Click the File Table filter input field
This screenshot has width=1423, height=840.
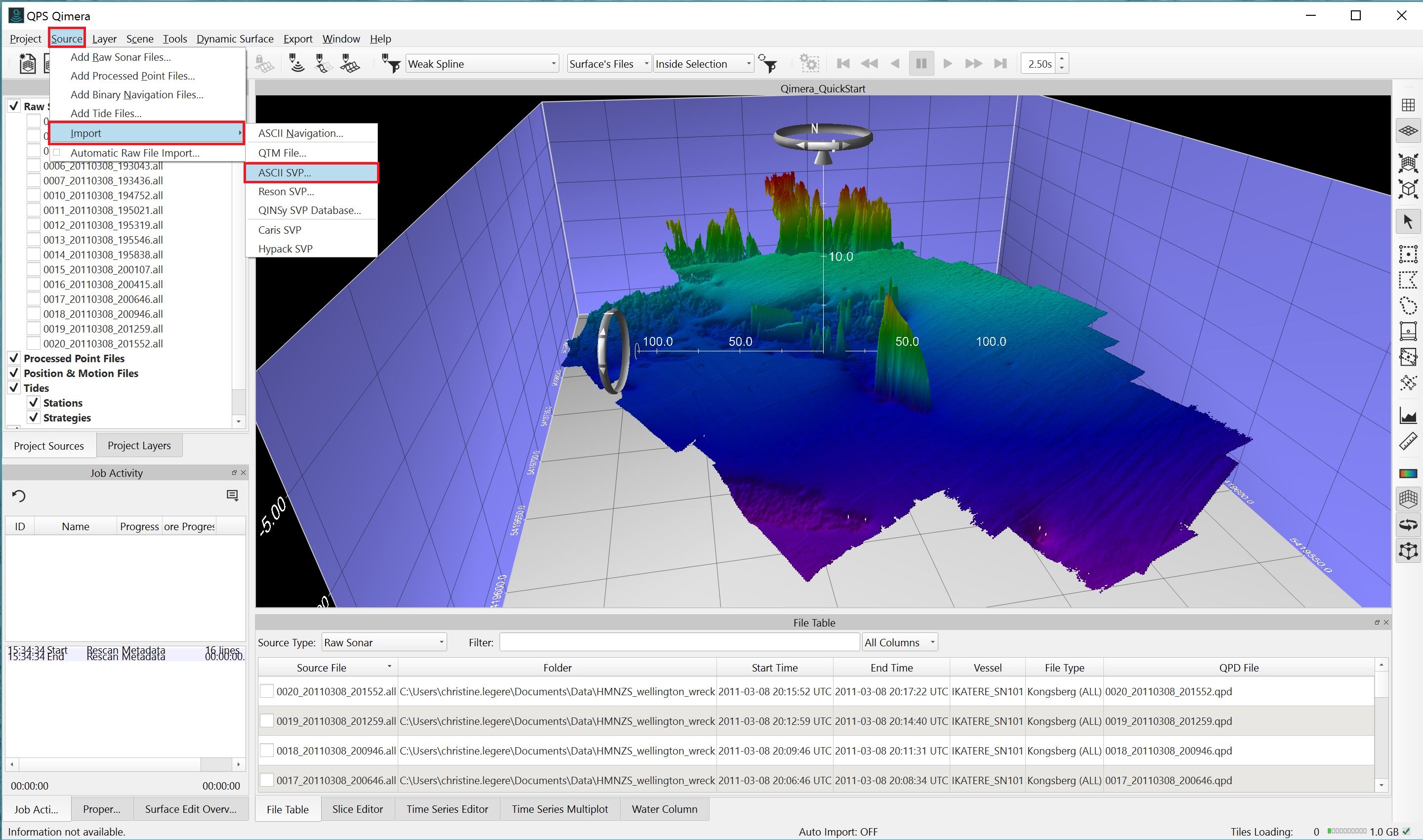679,642
